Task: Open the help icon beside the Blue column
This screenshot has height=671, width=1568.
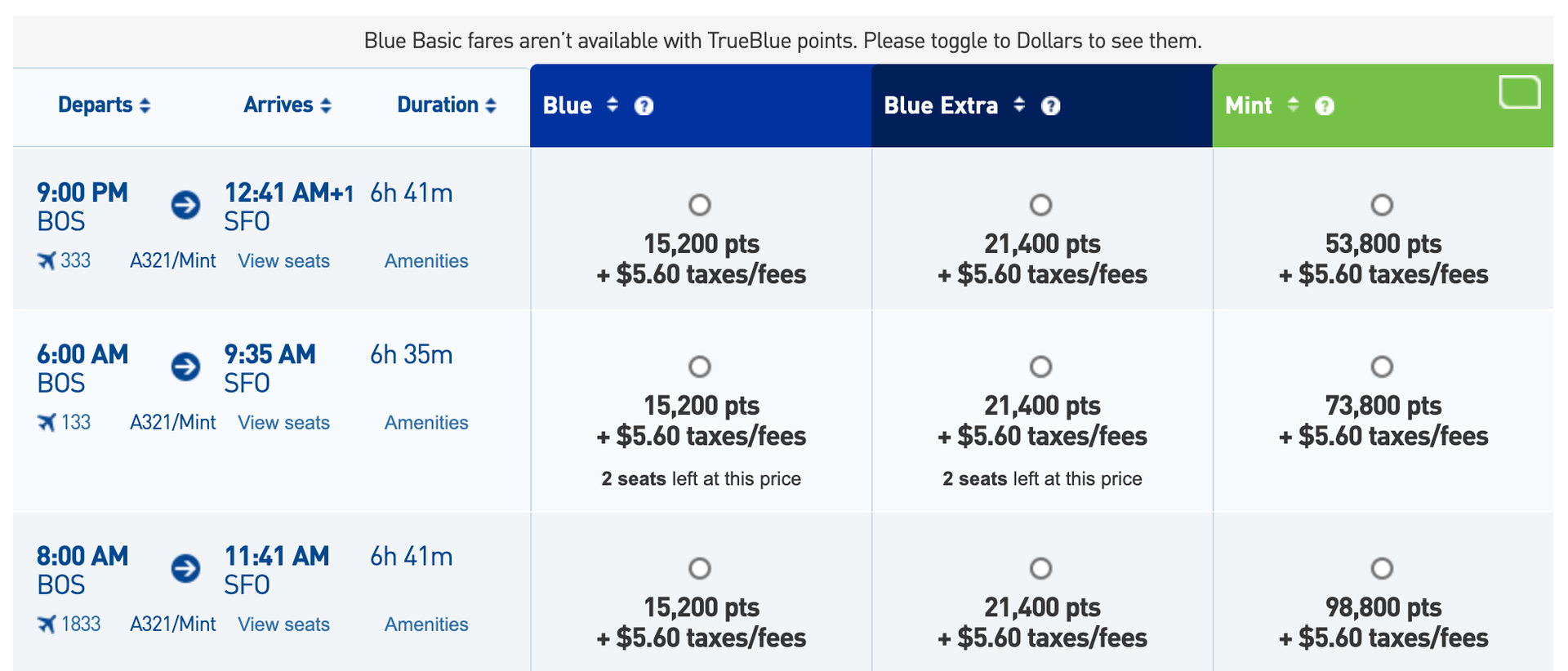Action: coord(643,105)
